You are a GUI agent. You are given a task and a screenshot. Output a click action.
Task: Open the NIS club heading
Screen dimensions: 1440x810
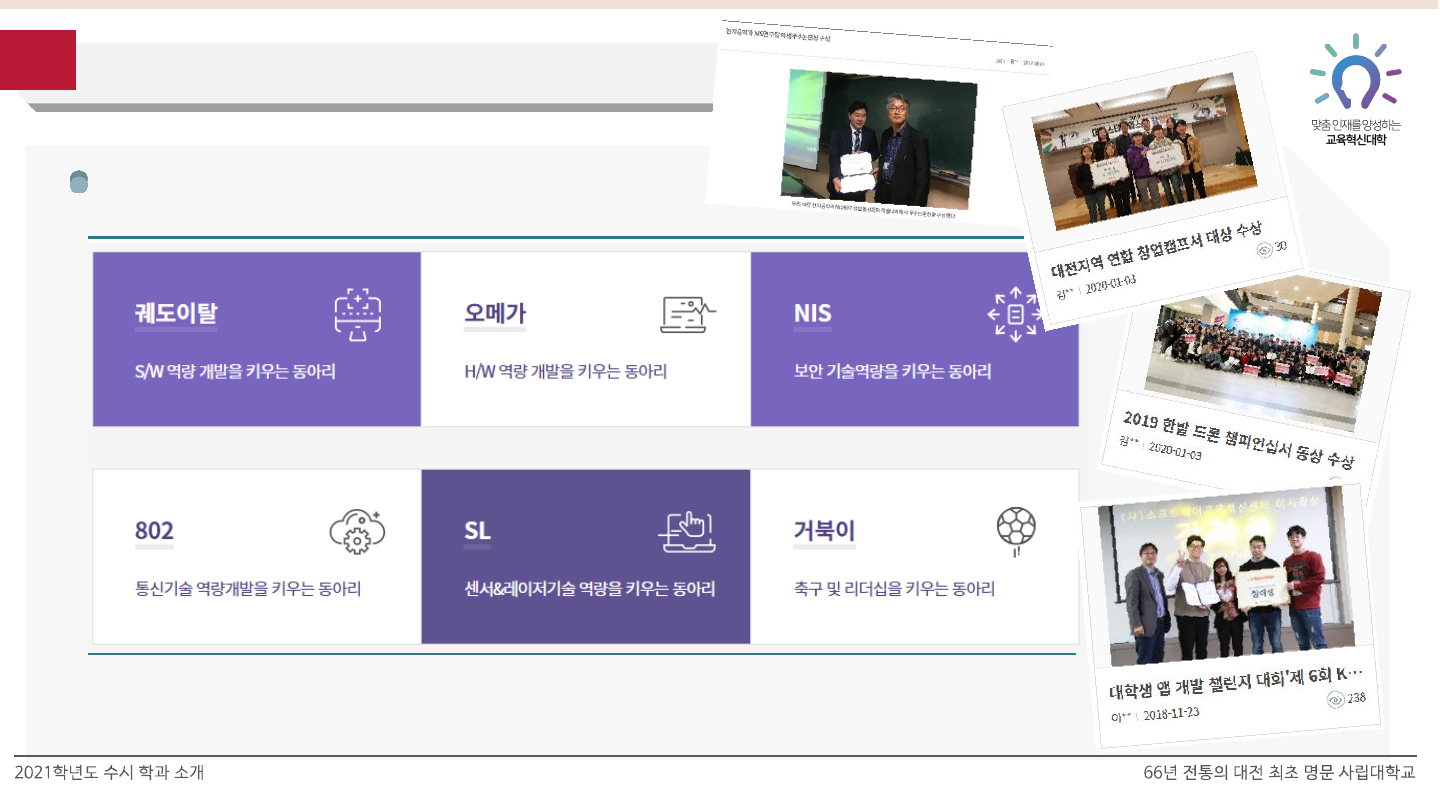point(812,313)
